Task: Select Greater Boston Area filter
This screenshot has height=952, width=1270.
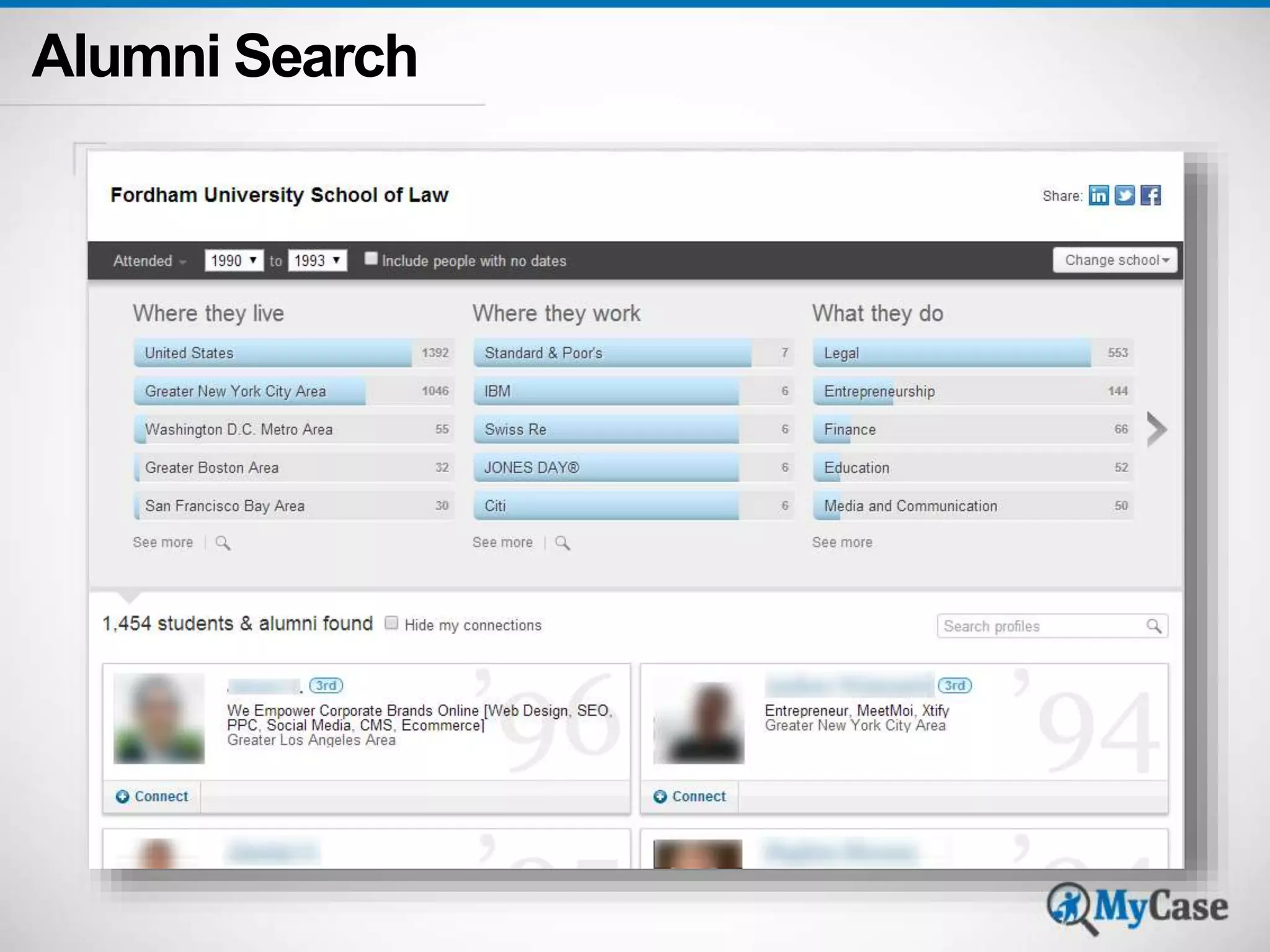Action: 294,467
